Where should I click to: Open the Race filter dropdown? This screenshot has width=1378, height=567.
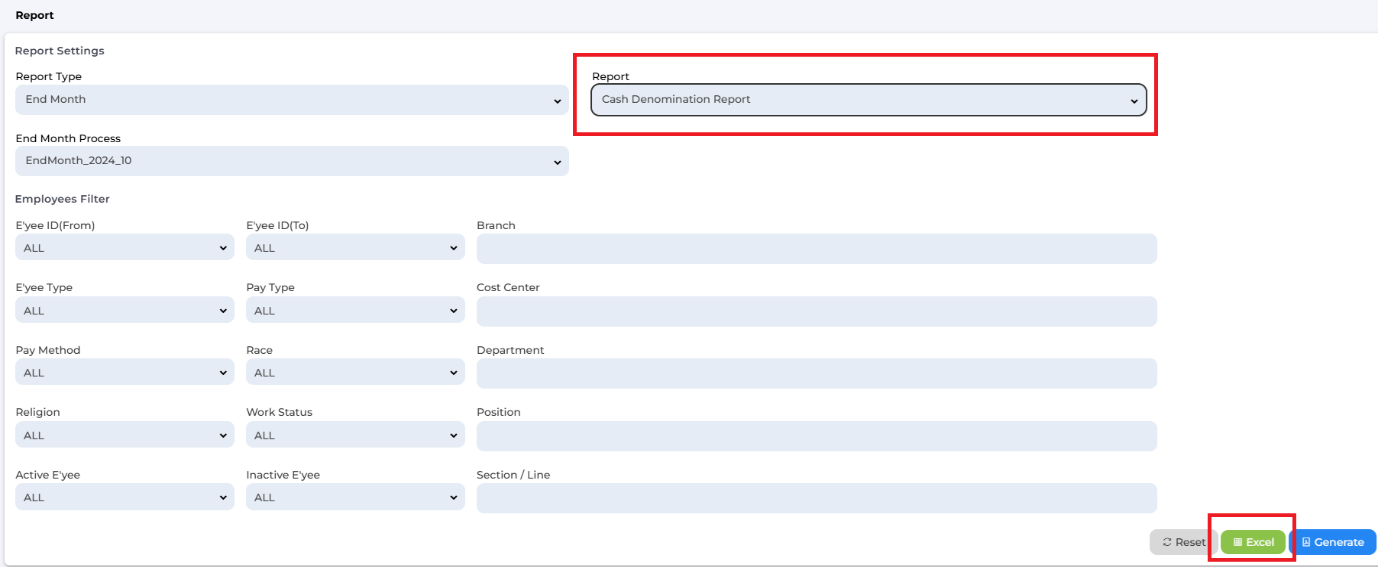coord(355,373)
